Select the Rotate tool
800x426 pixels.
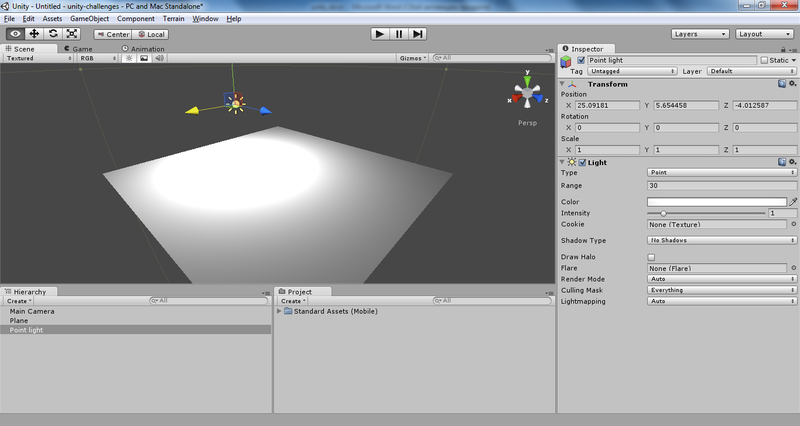pos(53,34)
